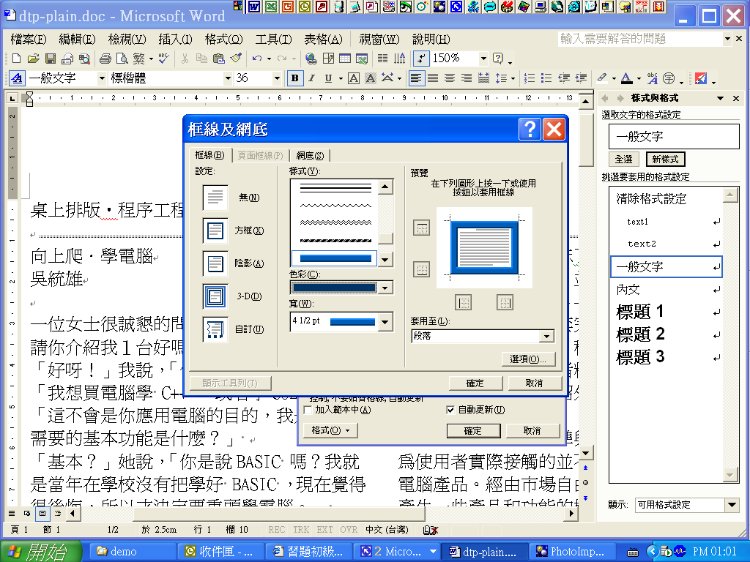Screen dimensions: 750x562
Task: Click the highlight pen icon
Action: pos(602,78)
